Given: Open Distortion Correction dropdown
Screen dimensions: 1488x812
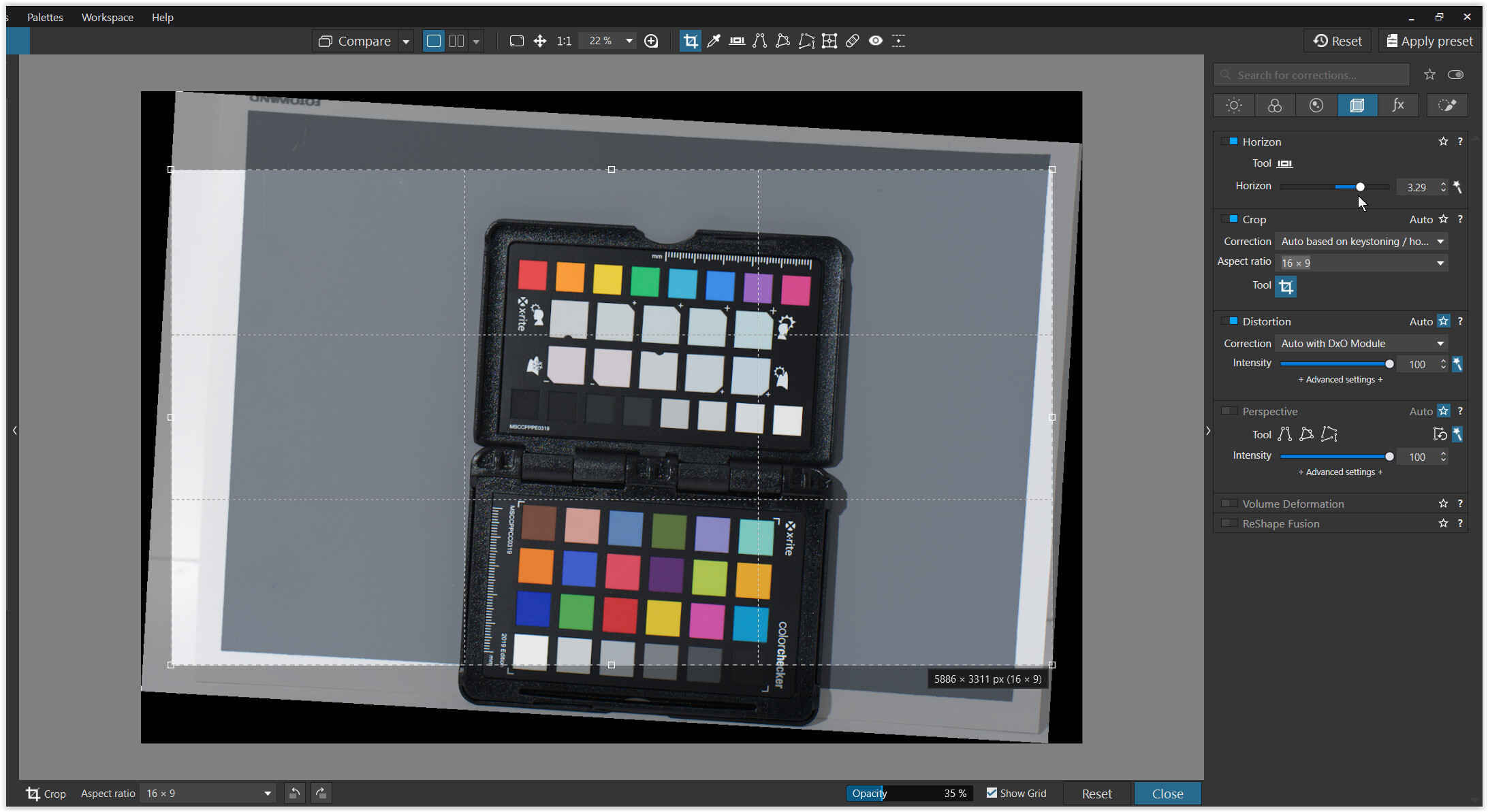Looking at the screenshot, I should 1361,344.
